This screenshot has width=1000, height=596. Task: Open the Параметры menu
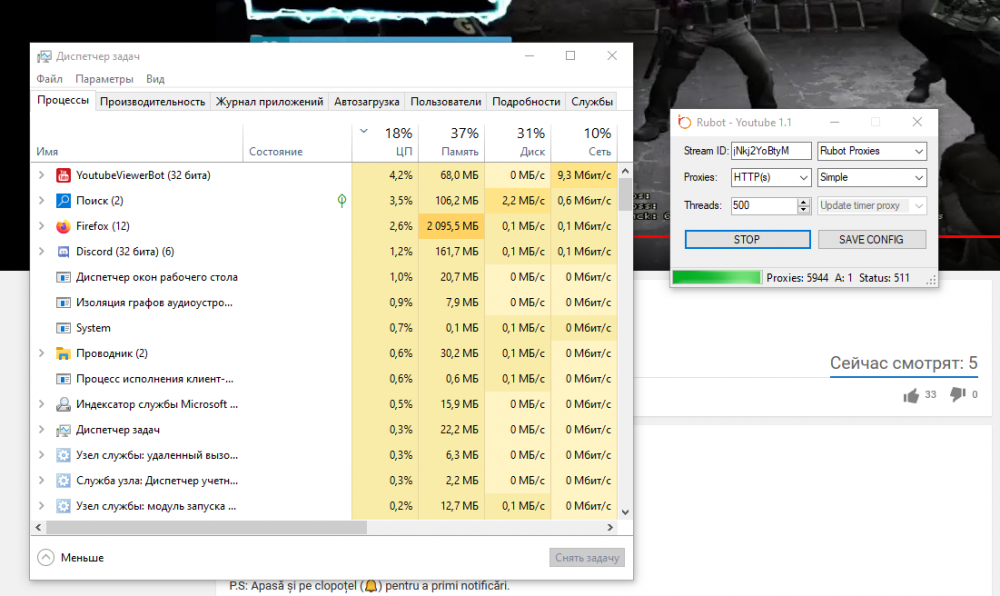point(104,79)
